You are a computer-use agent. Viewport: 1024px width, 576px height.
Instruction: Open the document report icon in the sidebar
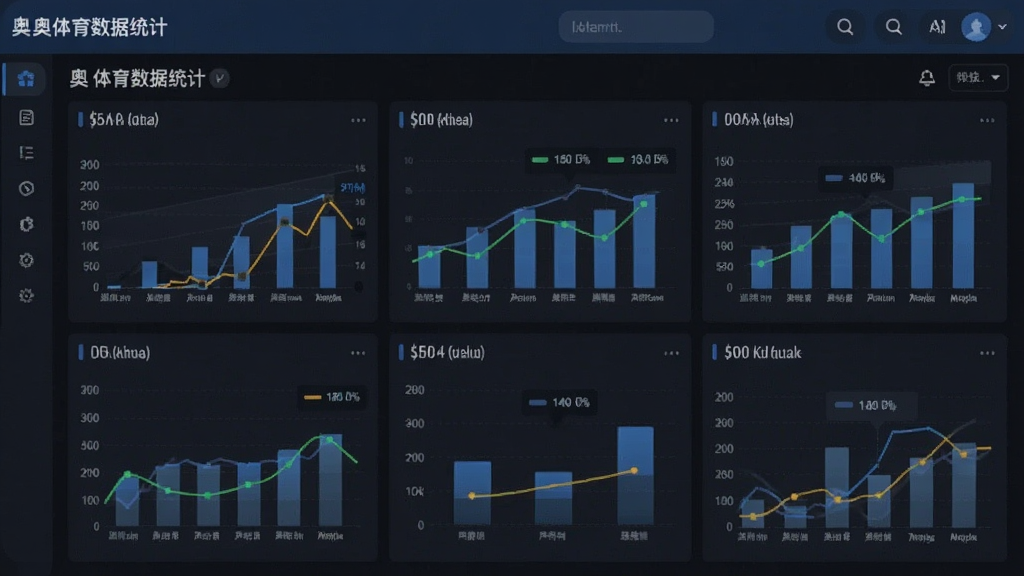[26, 118]
